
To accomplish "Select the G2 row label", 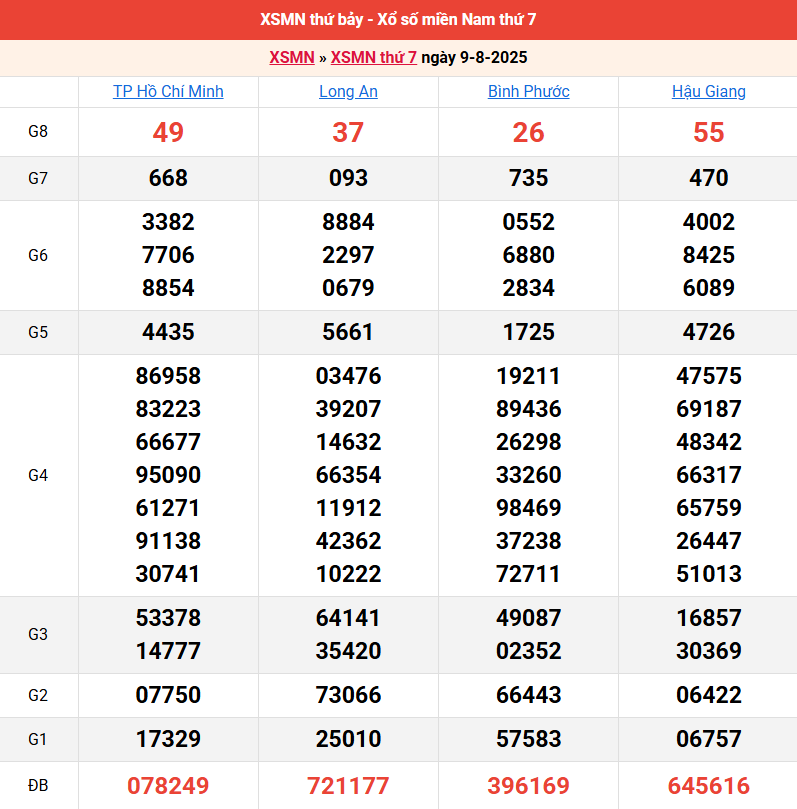I will point(38,695).
